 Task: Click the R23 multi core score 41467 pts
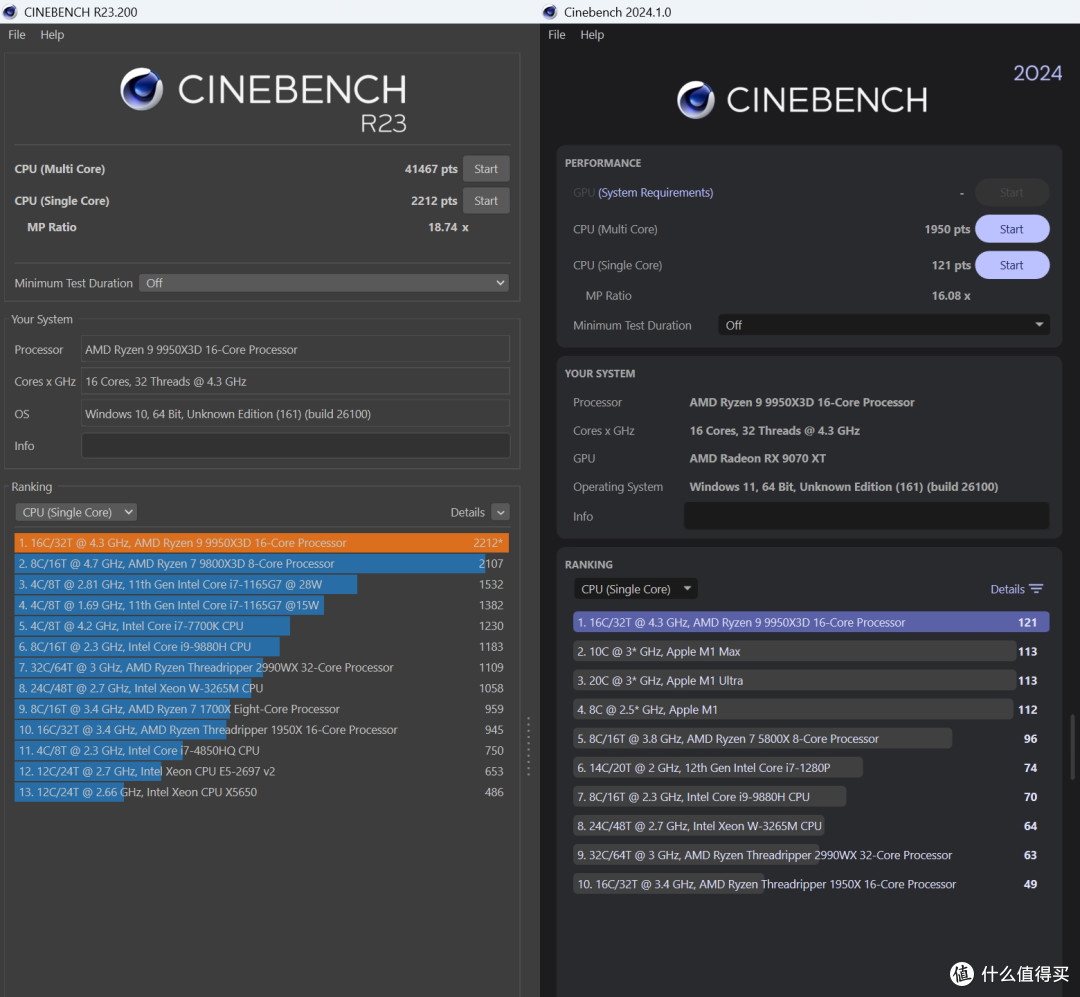coord(431,169)
